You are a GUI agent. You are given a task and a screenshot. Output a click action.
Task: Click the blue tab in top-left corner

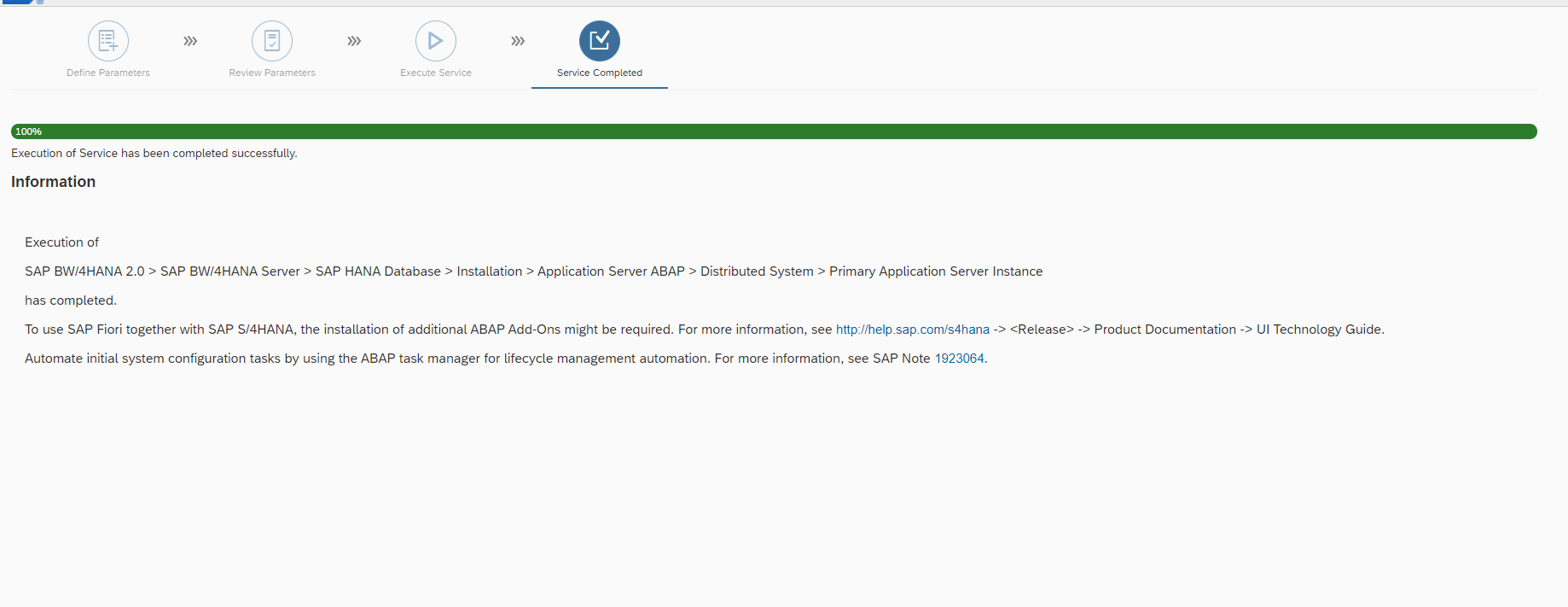[17, 2]
